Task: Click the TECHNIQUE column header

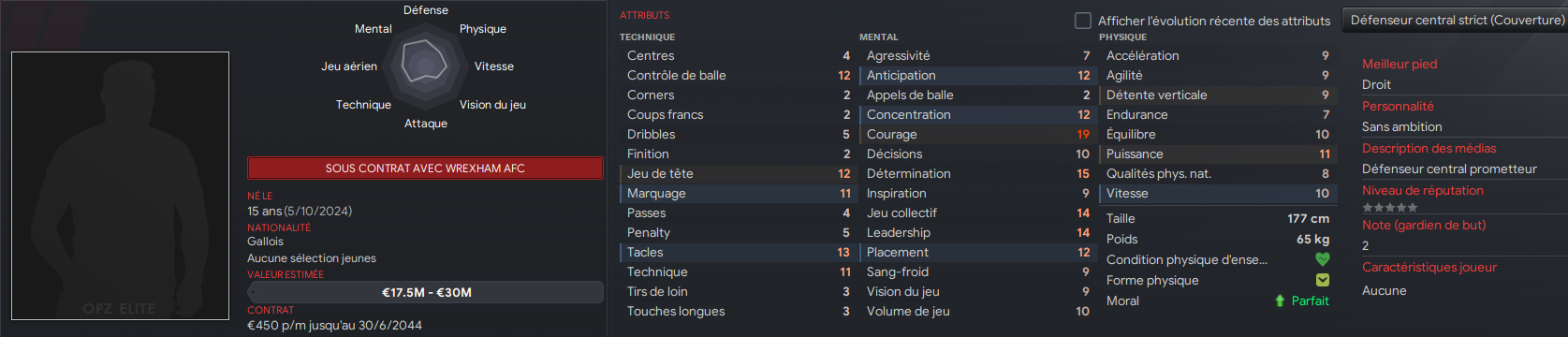Action: tap(647, 37)
